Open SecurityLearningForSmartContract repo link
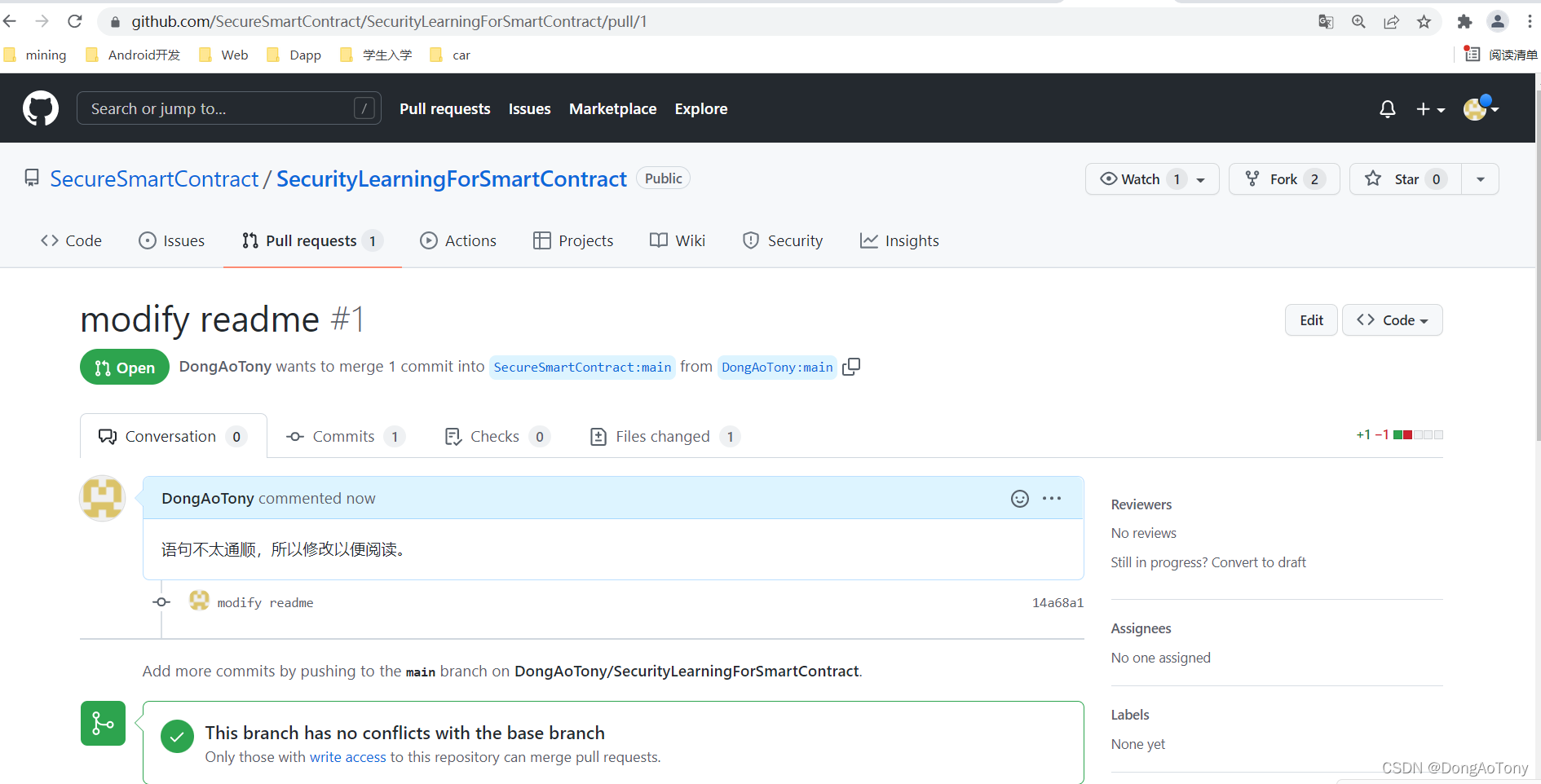The width and height of the screenshot is (1541, 784). [452, 178]
